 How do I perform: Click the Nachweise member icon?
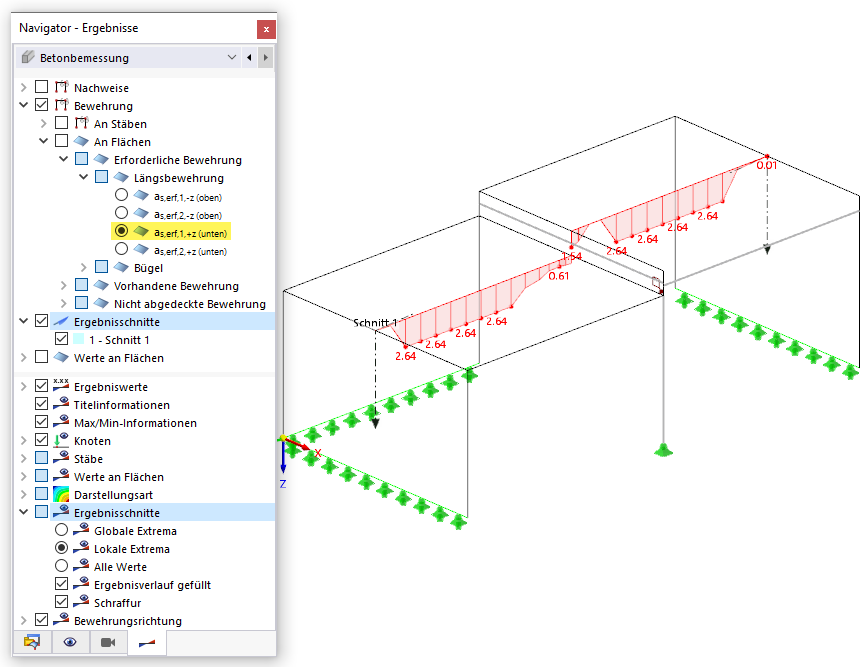coord(61,87)
